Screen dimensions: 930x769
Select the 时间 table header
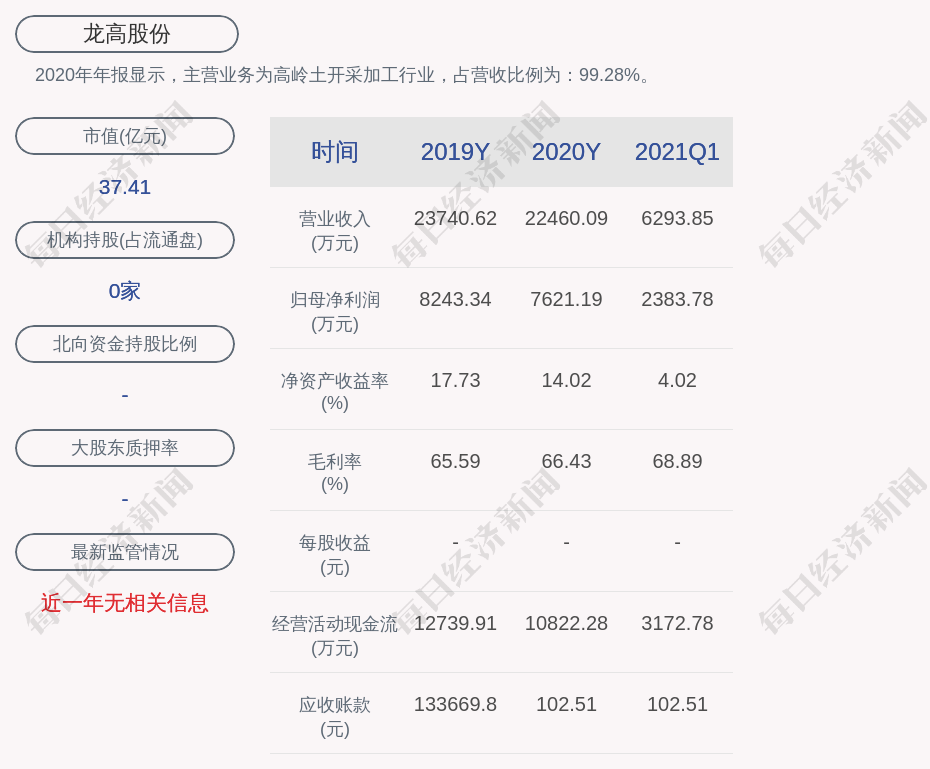coord(335,152)
